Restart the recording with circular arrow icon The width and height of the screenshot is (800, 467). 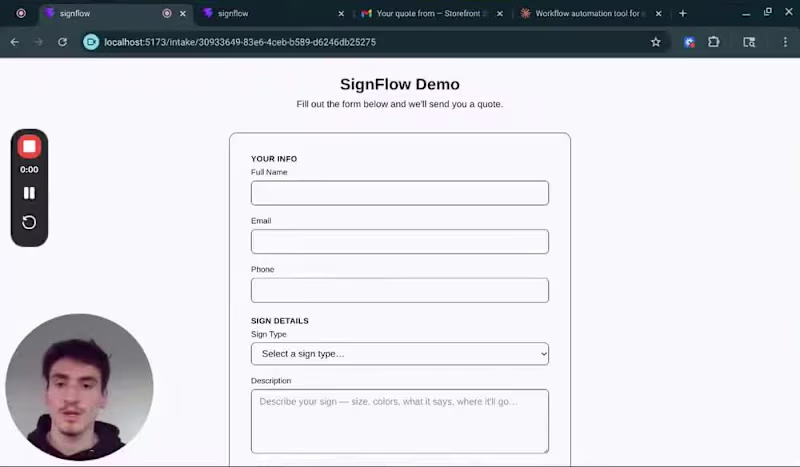point(29,222)
